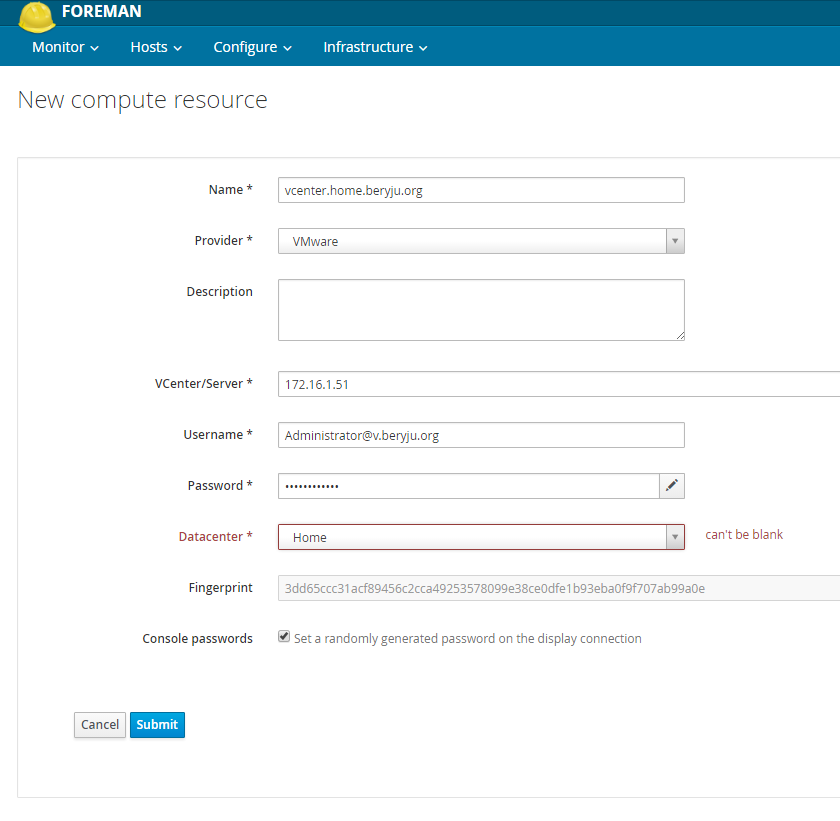The image size is (840, 821).
Task: Open the Infrastructure menu
Action: 368,46
